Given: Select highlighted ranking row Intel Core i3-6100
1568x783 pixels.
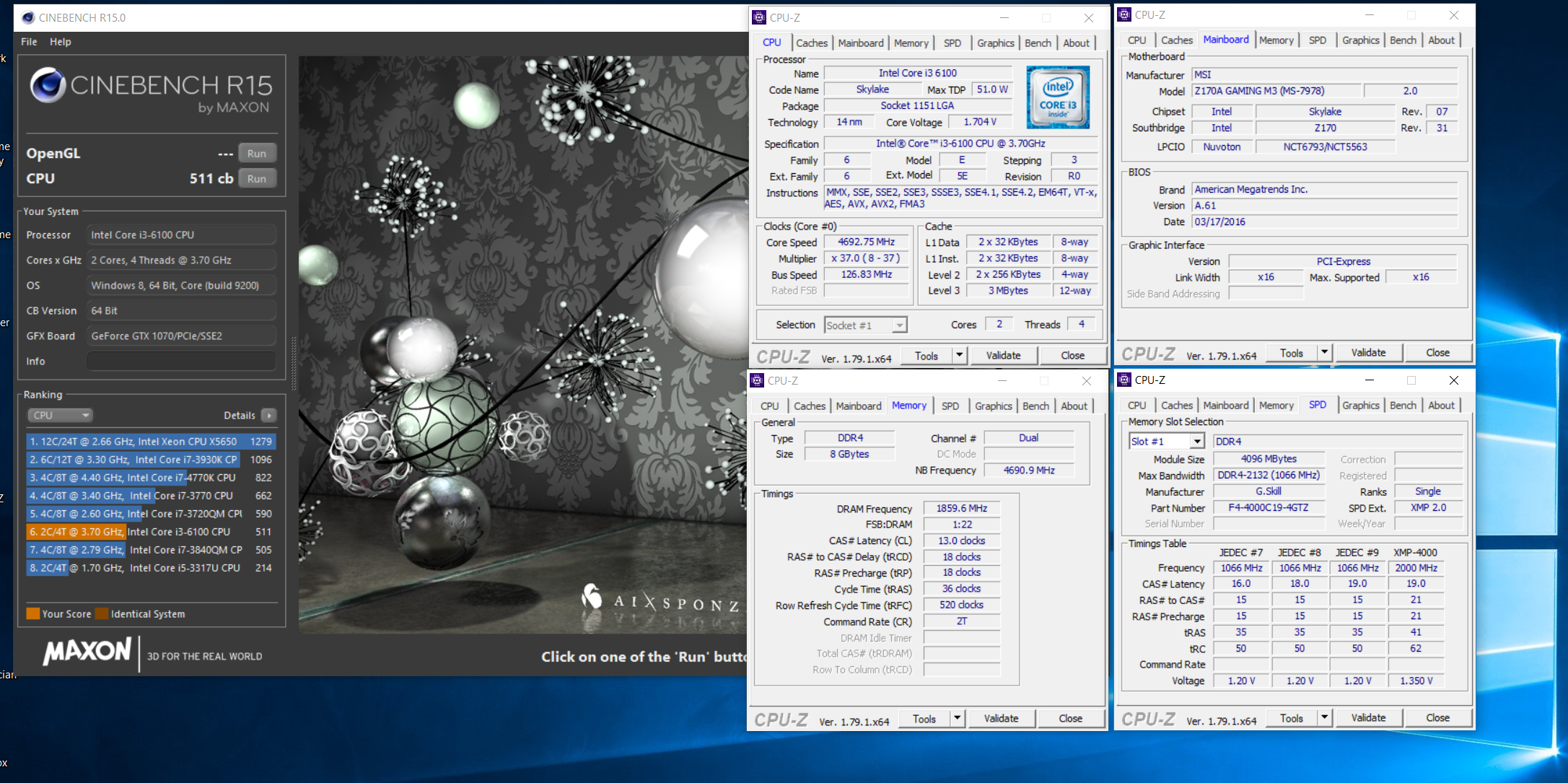Looking at the screenshot, I should [x=151, y=531].
